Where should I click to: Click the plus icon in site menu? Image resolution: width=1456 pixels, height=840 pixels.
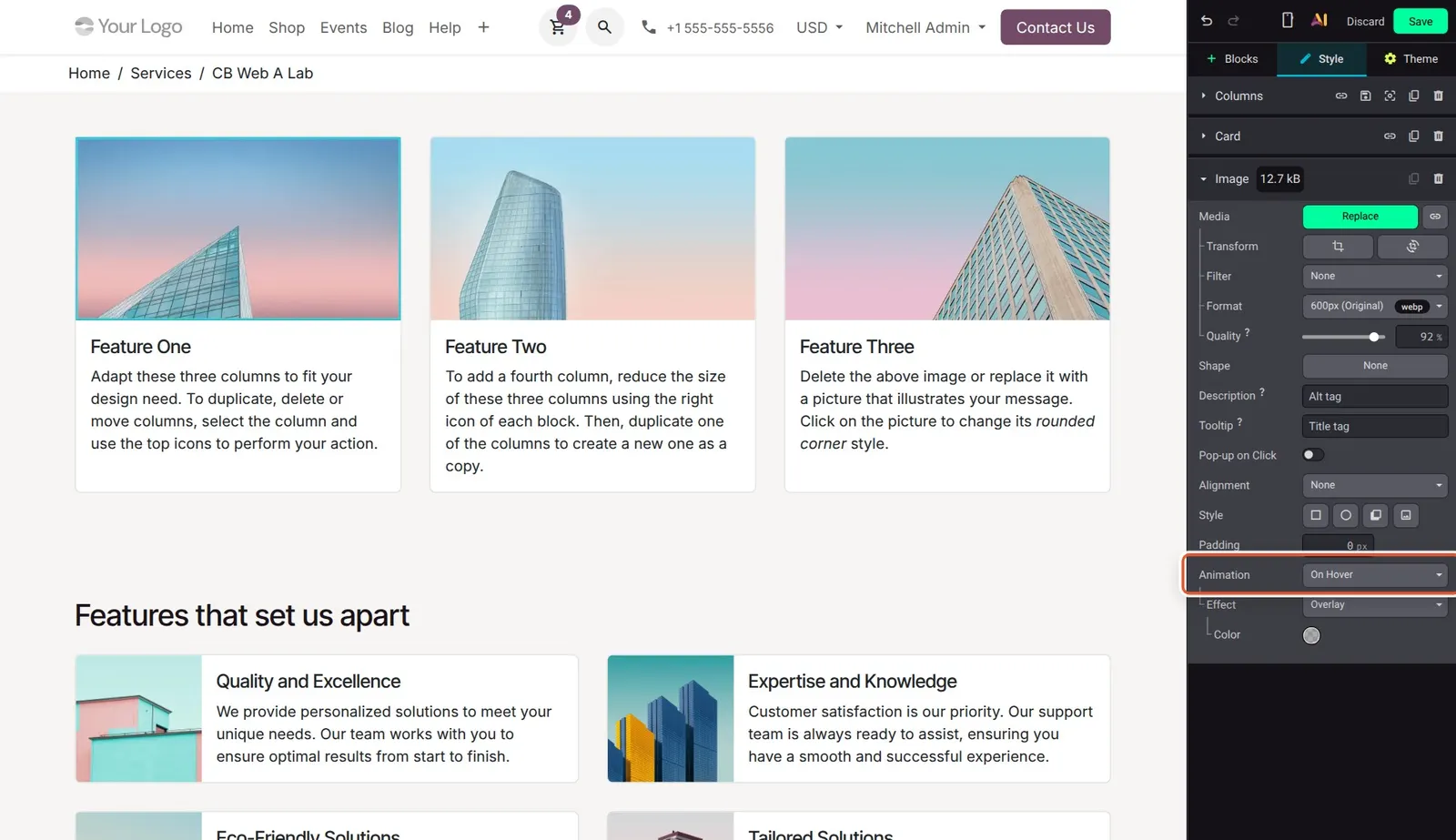[483, 27]
